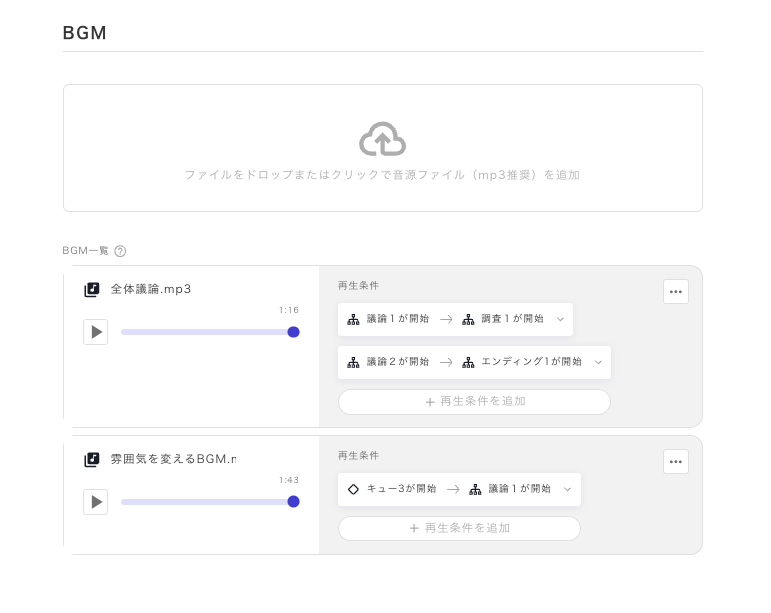Expand the 議論２が開始 → エンディング1が開始 condition dropdown

click(x=598, y=362)
